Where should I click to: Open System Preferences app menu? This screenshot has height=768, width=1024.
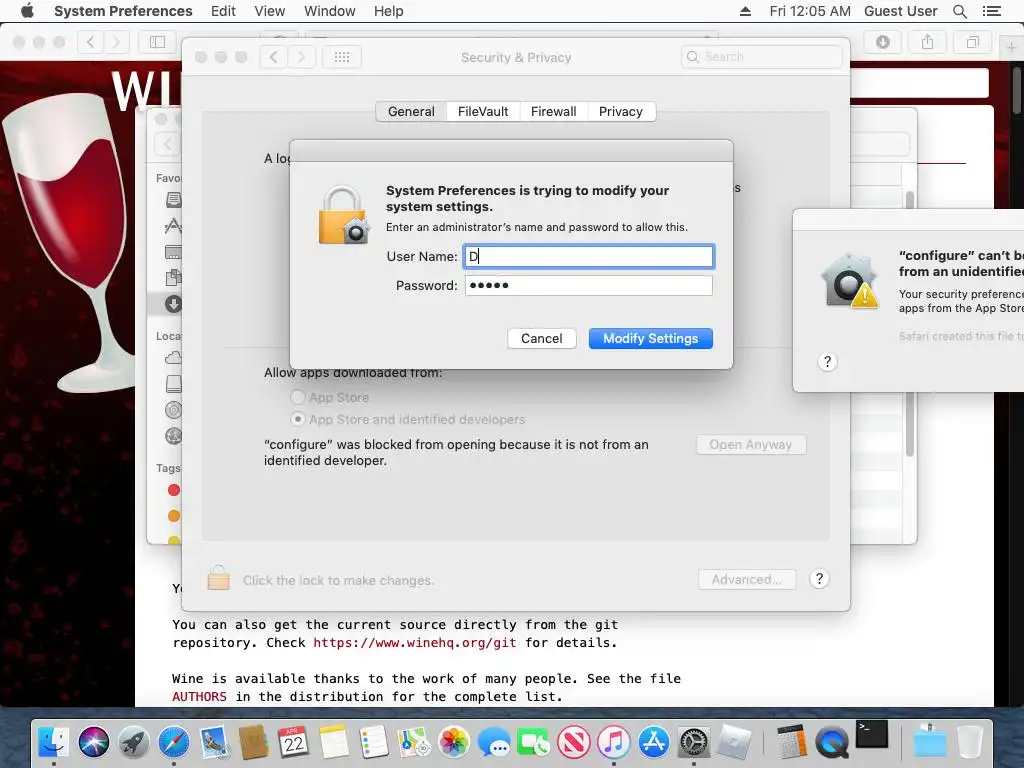(123, 11)
